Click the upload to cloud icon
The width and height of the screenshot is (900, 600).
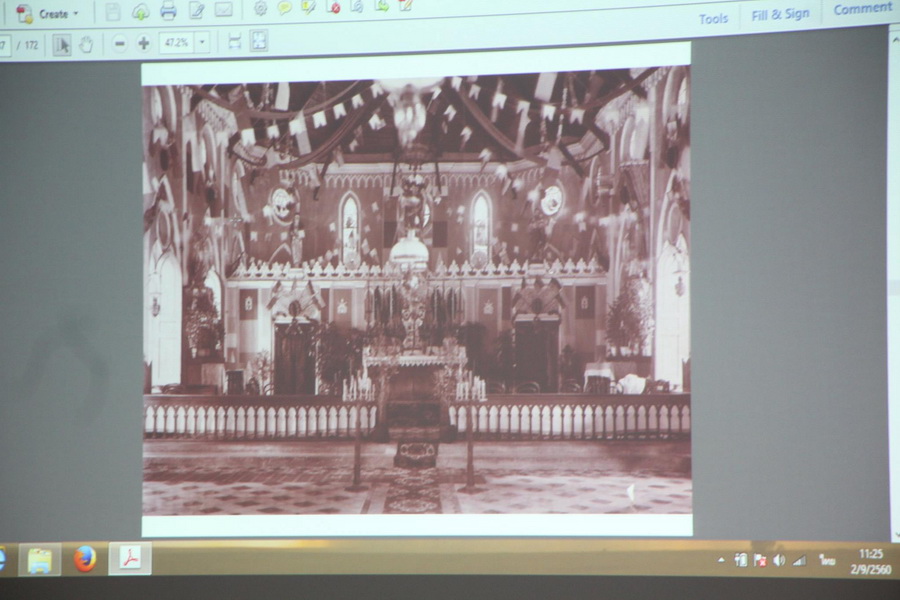[141, 11]
